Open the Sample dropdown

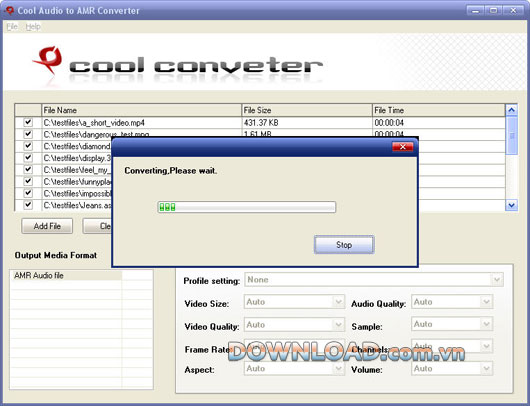(452, 324)
